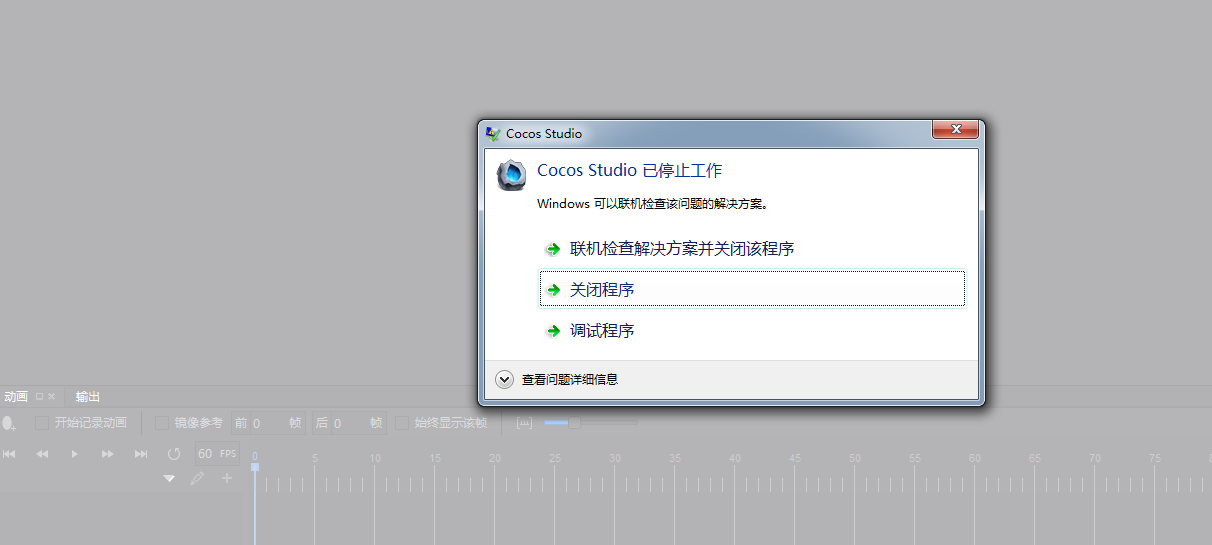Enable 镜像参考 checkbox
Viewport: 1212px width, 545px height.
point(162,423)
